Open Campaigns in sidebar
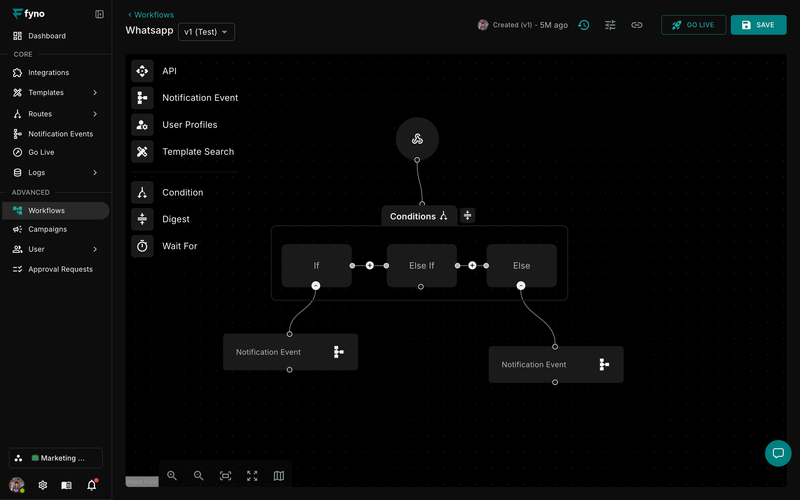This screenshot has width=800, height=500. [47, 229]
